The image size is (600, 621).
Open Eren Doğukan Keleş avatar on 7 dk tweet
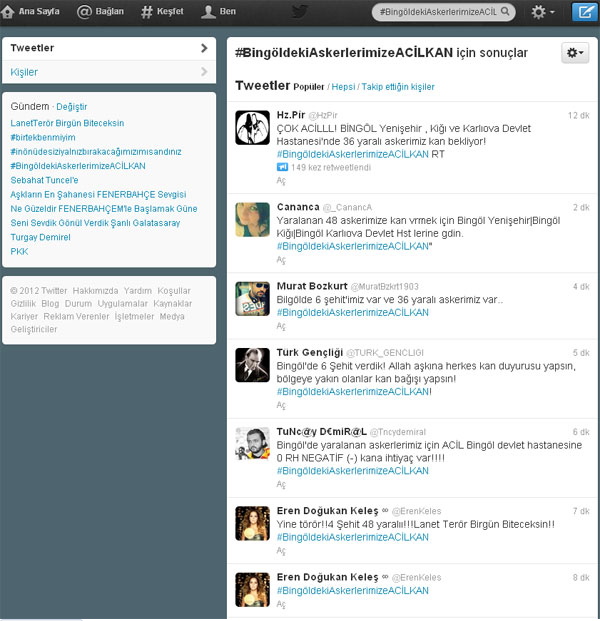point(252,523)
